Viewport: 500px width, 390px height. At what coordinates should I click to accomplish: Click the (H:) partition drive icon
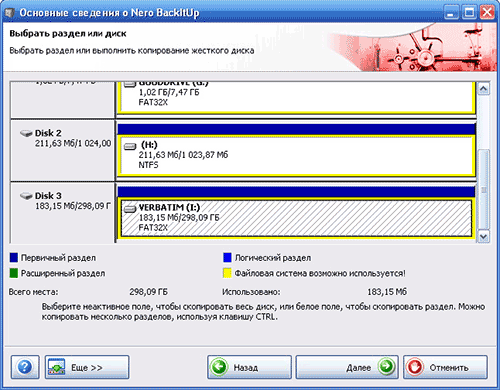click(x=130, y=146)
